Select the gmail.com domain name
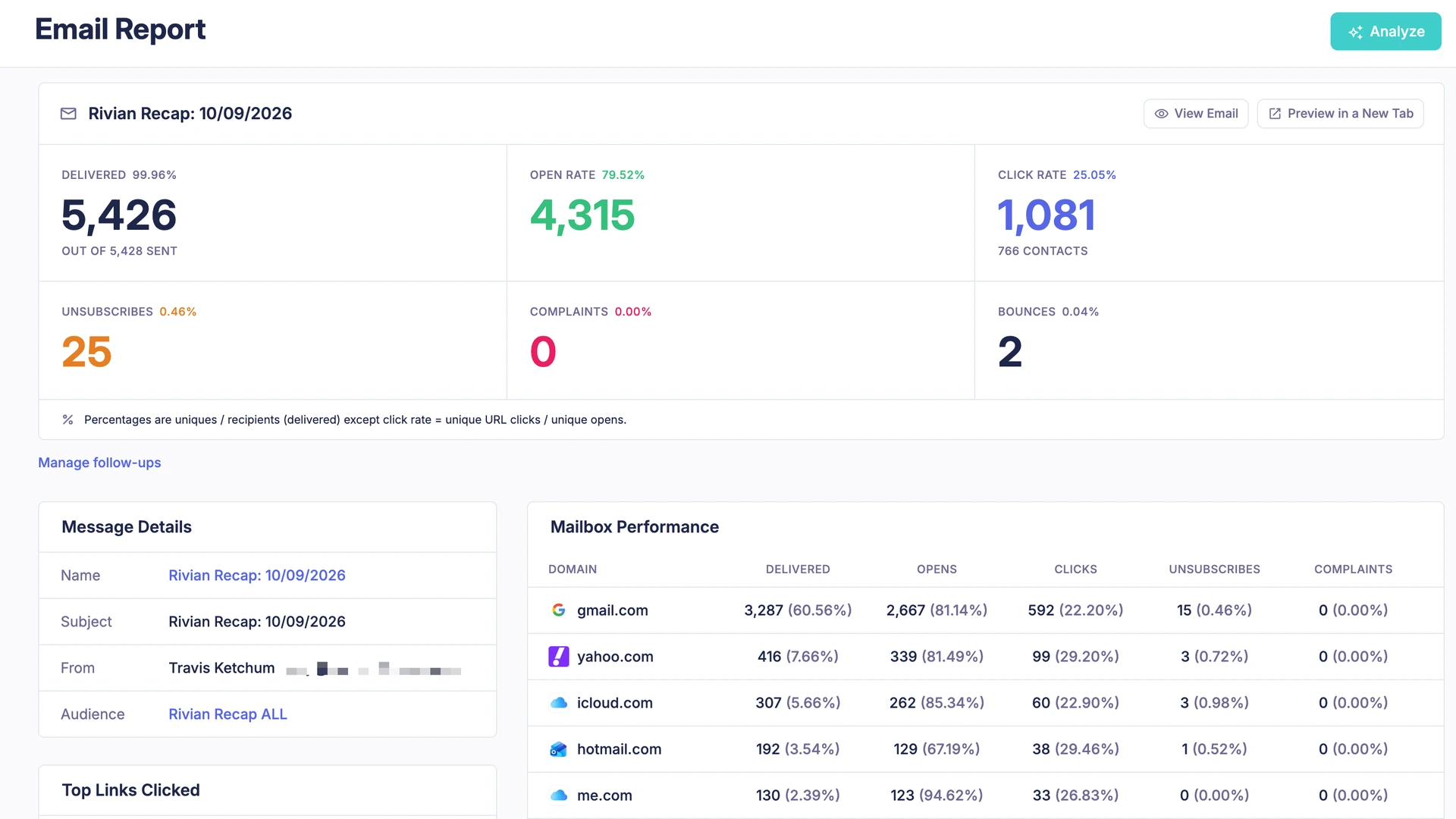The width and height of the screenshot is (1456, 819). 613,610
